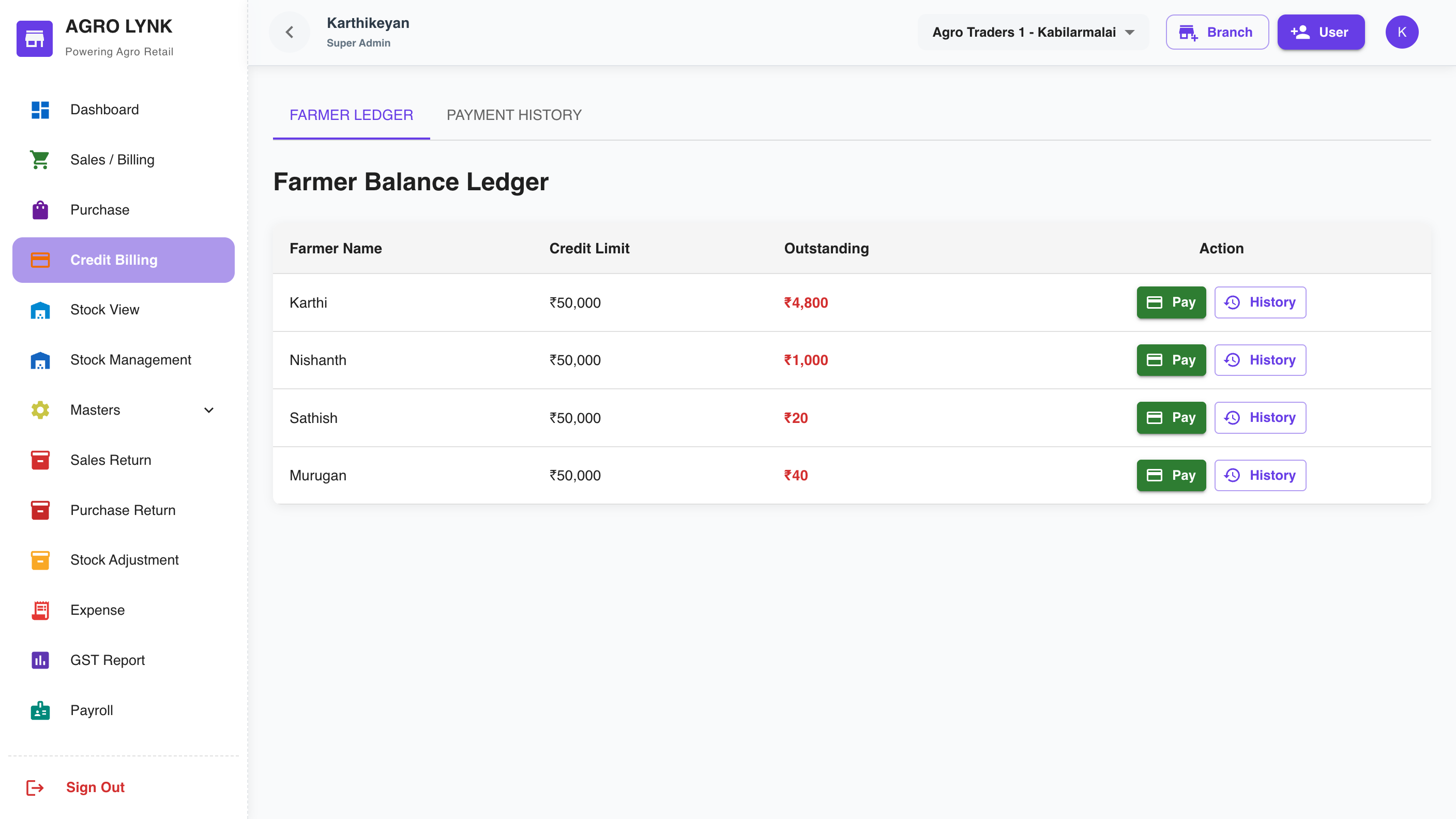Click Pay for Sathish

pyautogui.click(x=1171, y=418)
